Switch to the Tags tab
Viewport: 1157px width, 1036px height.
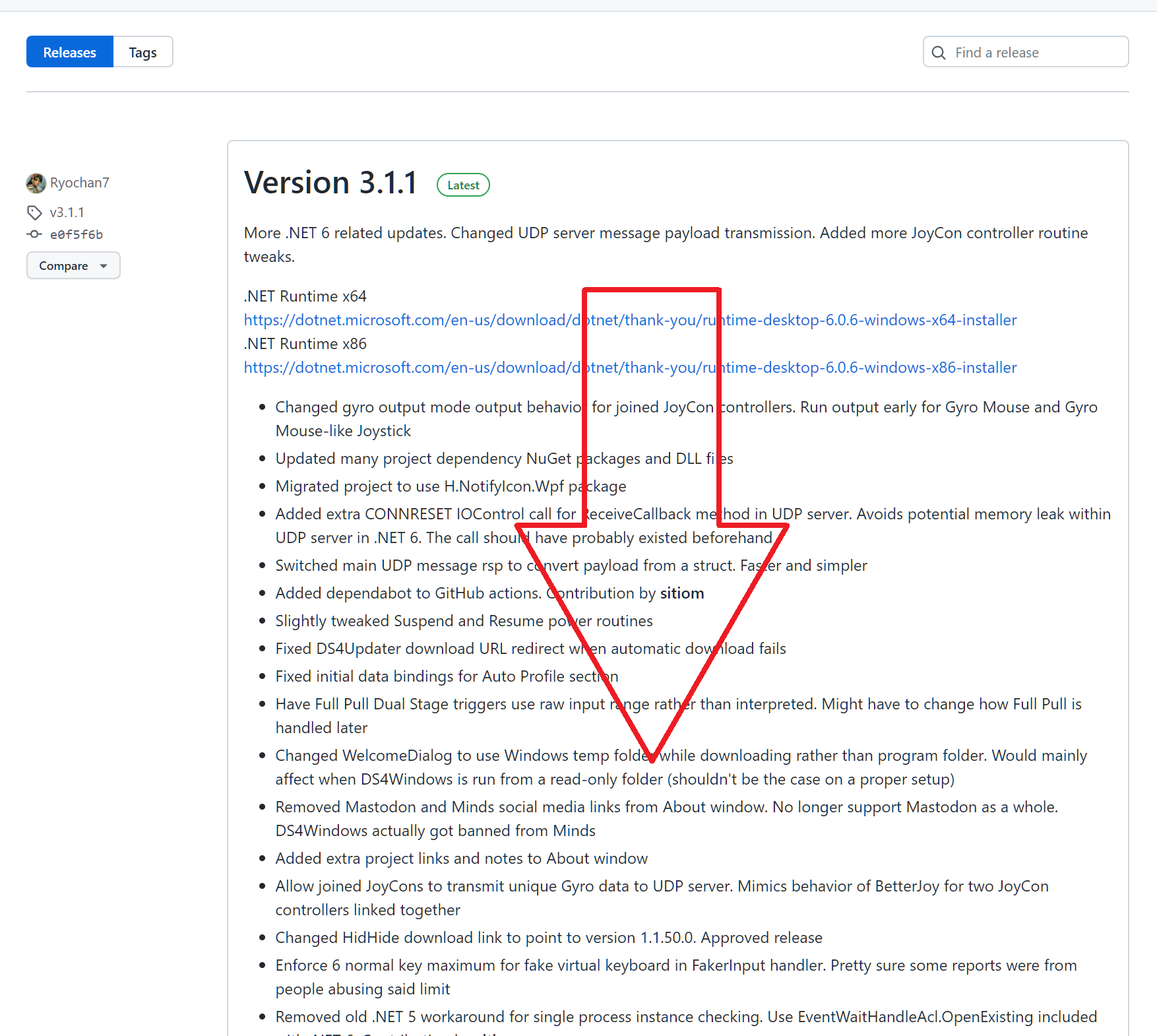click(x=143, y=52)
